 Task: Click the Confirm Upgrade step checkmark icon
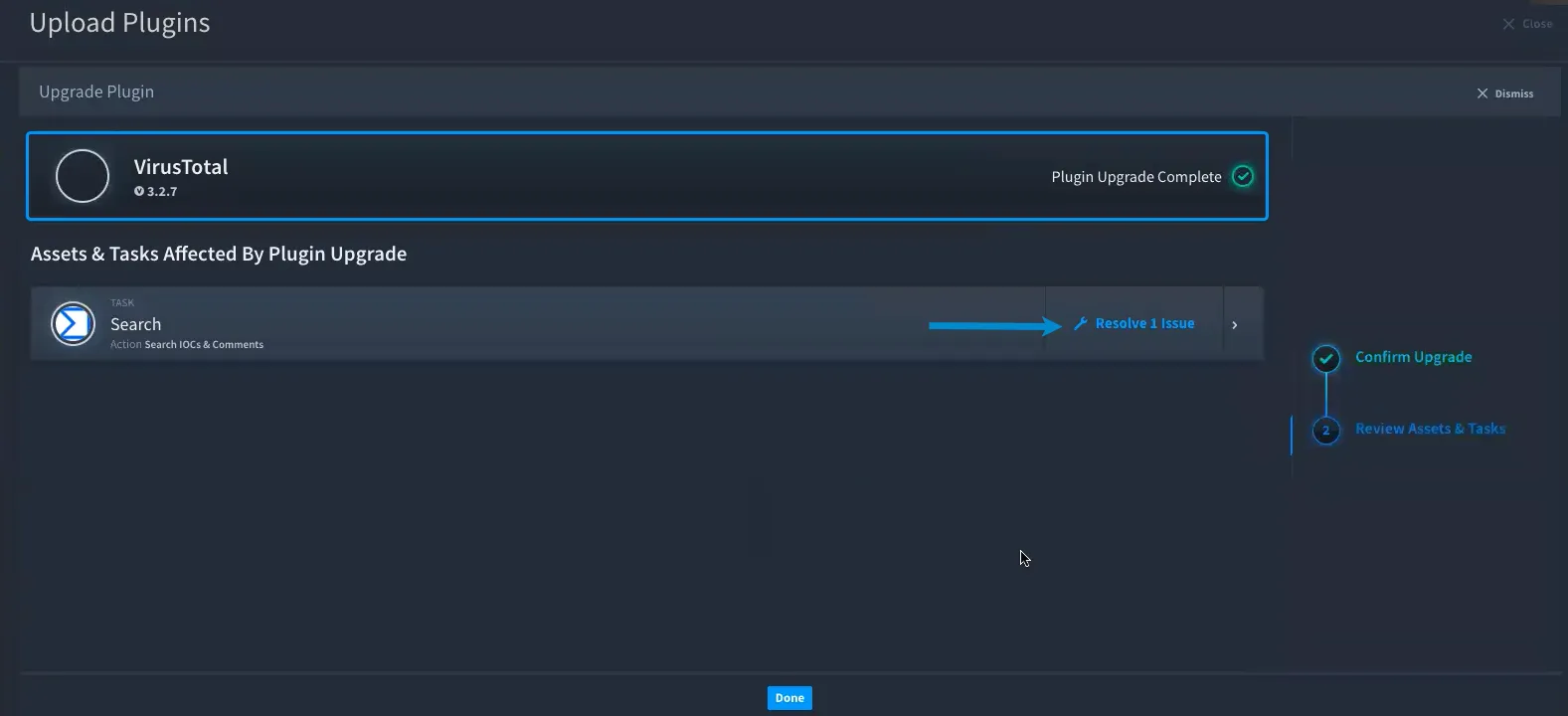(1326, 358)
